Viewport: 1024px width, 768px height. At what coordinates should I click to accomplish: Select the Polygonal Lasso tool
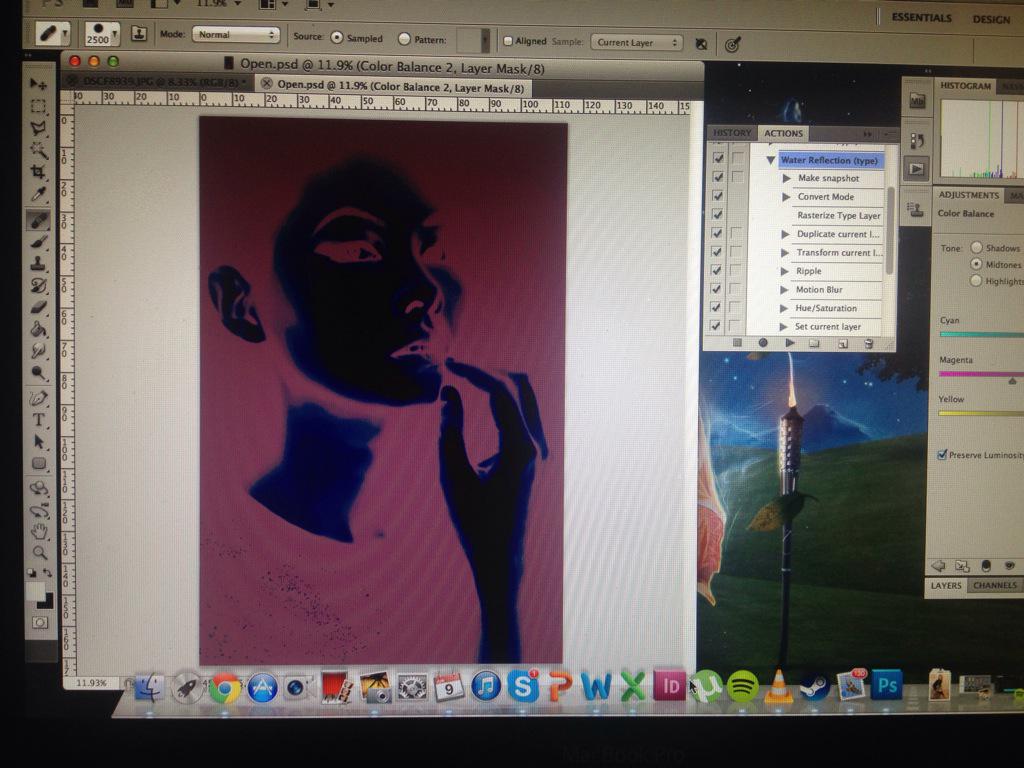[x=39, y=128]
